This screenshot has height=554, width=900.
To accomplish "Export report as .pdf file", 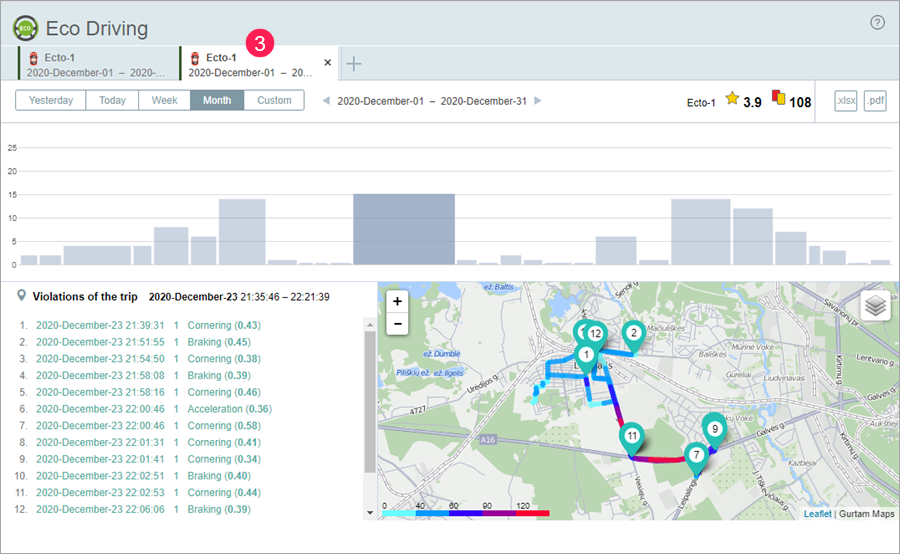I will click(875, 101).
